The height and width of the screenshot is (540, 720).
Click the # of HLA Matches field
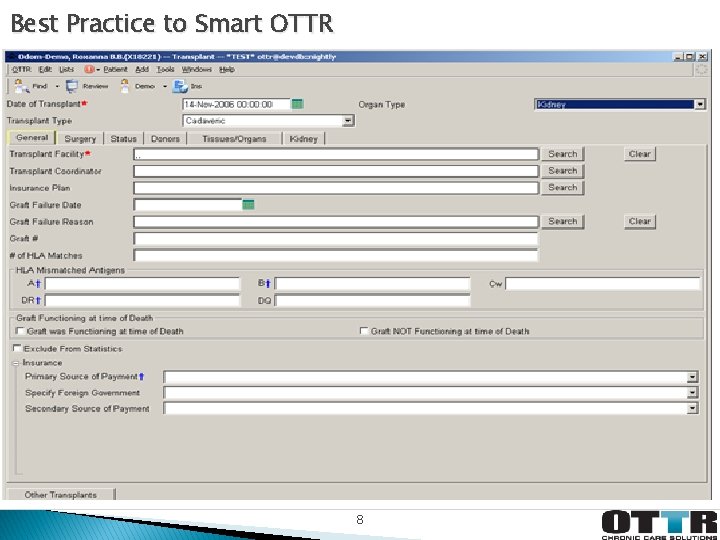point(336,255)
